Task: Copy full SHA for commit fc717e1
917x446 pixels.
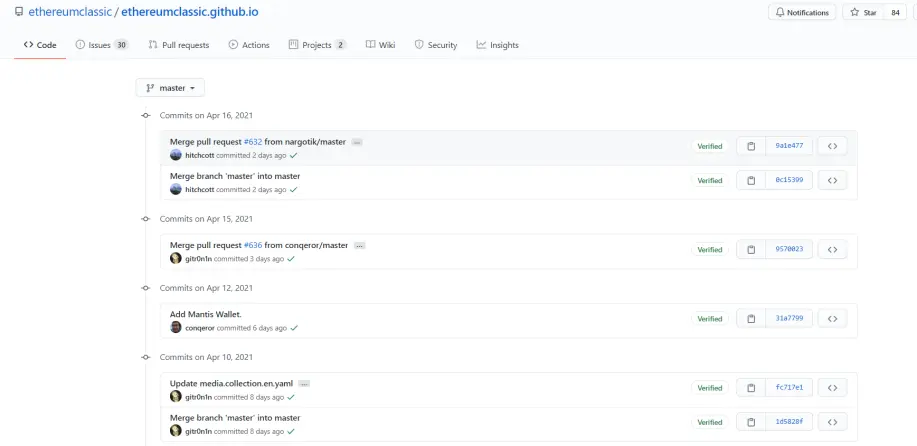Action: [751, 388]
